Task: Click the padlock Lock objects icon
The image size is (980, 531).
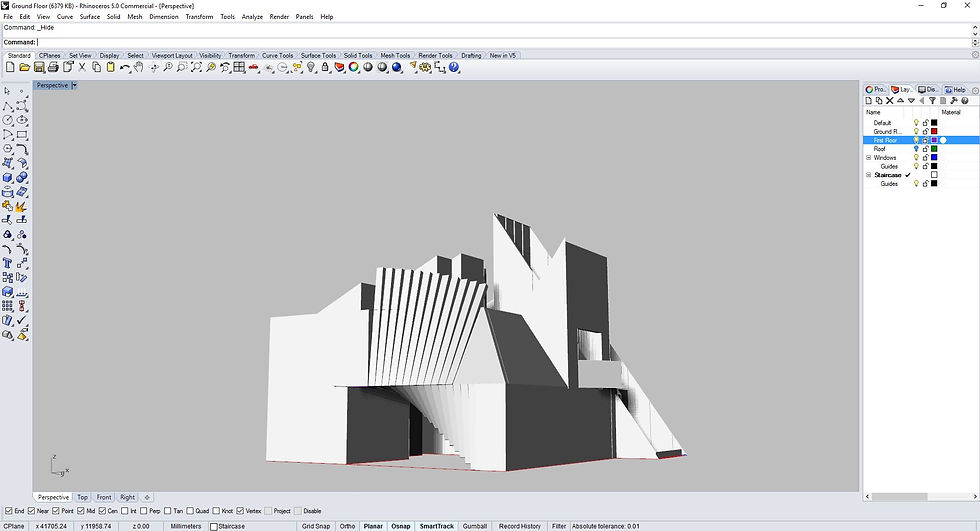Action: coord(325,67)
